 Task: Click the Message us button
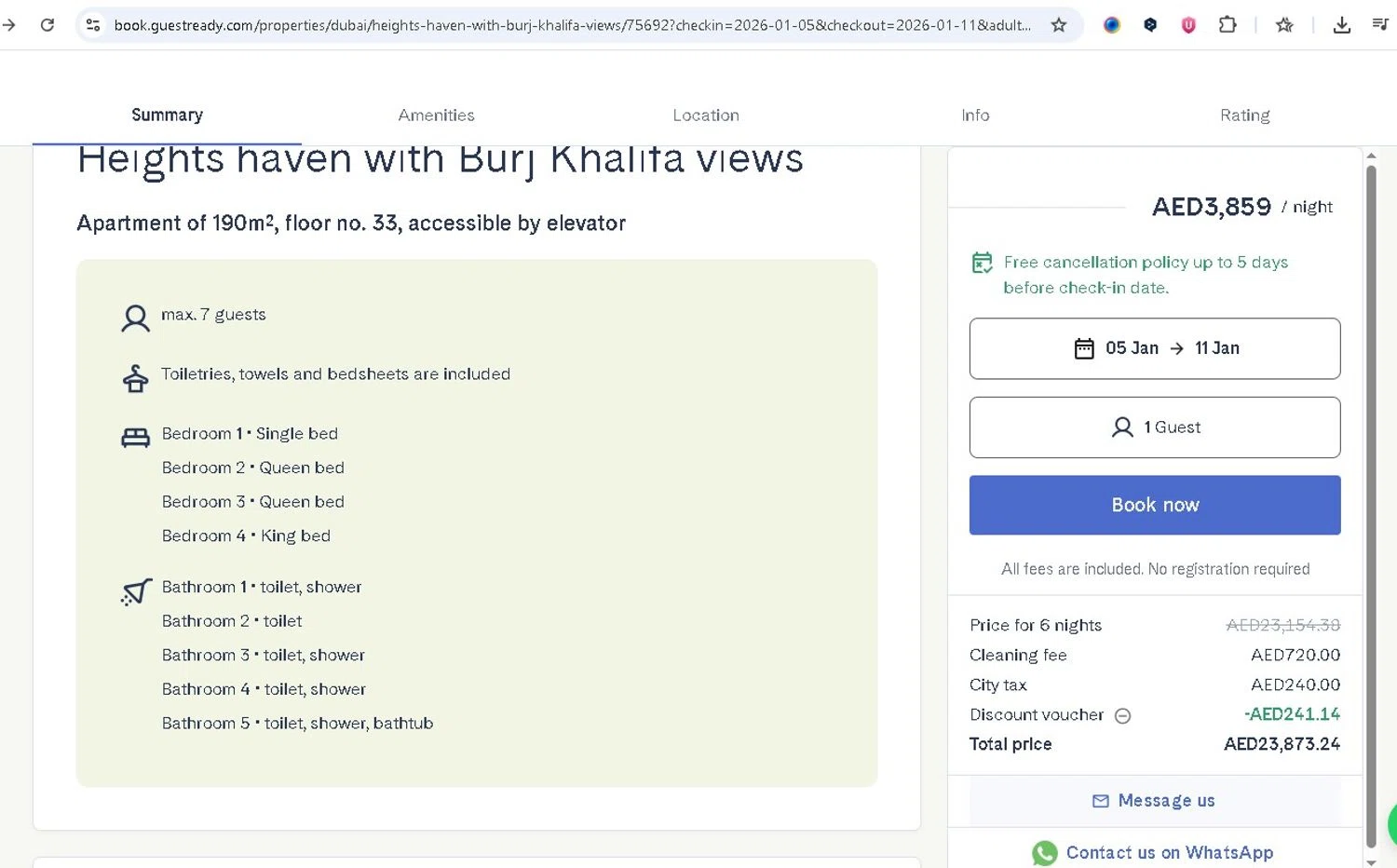tap(1155, 801)
